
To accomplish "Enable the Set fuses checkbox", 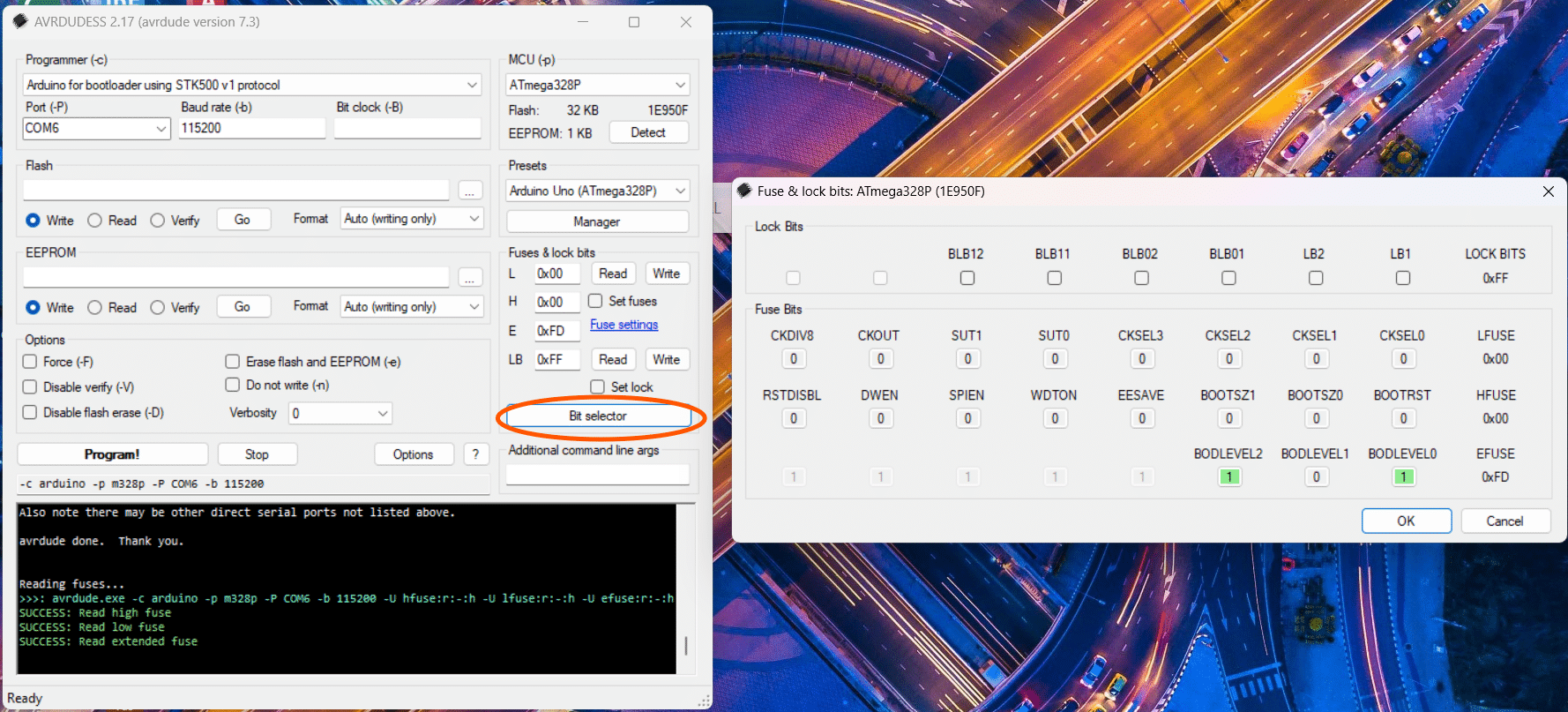I will point(595,301).
